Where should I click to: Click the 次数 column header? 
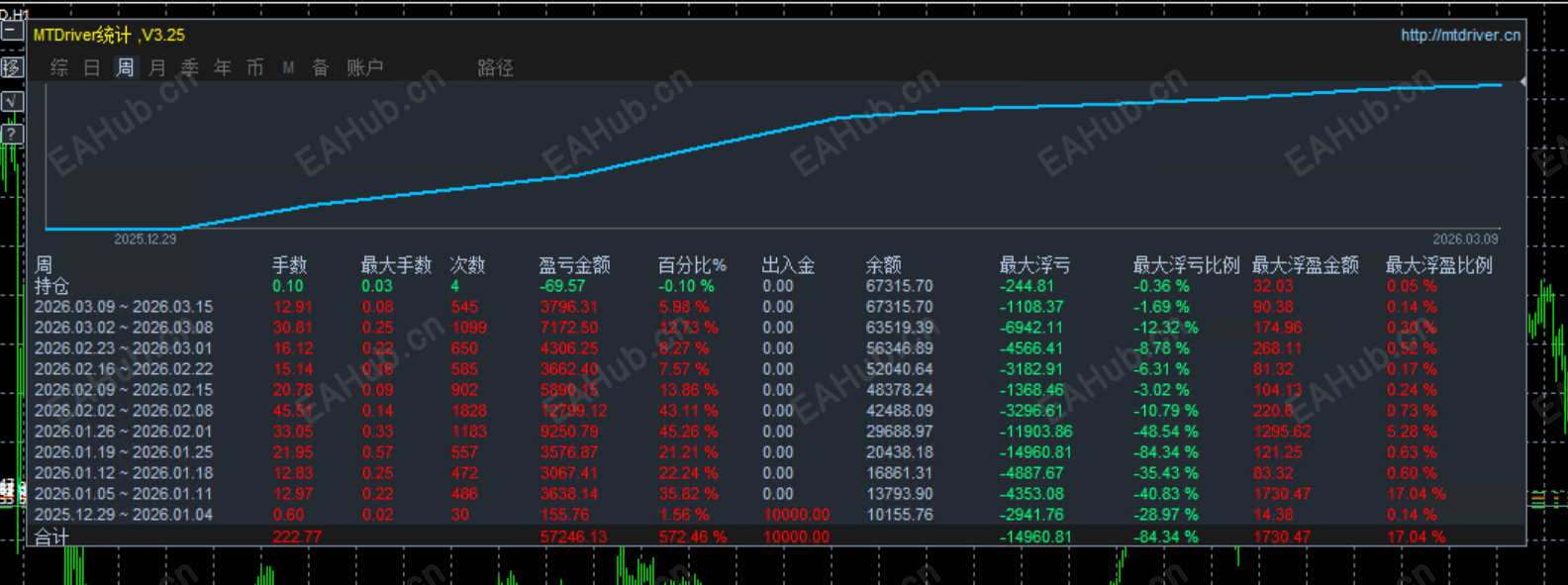point(467,264)
